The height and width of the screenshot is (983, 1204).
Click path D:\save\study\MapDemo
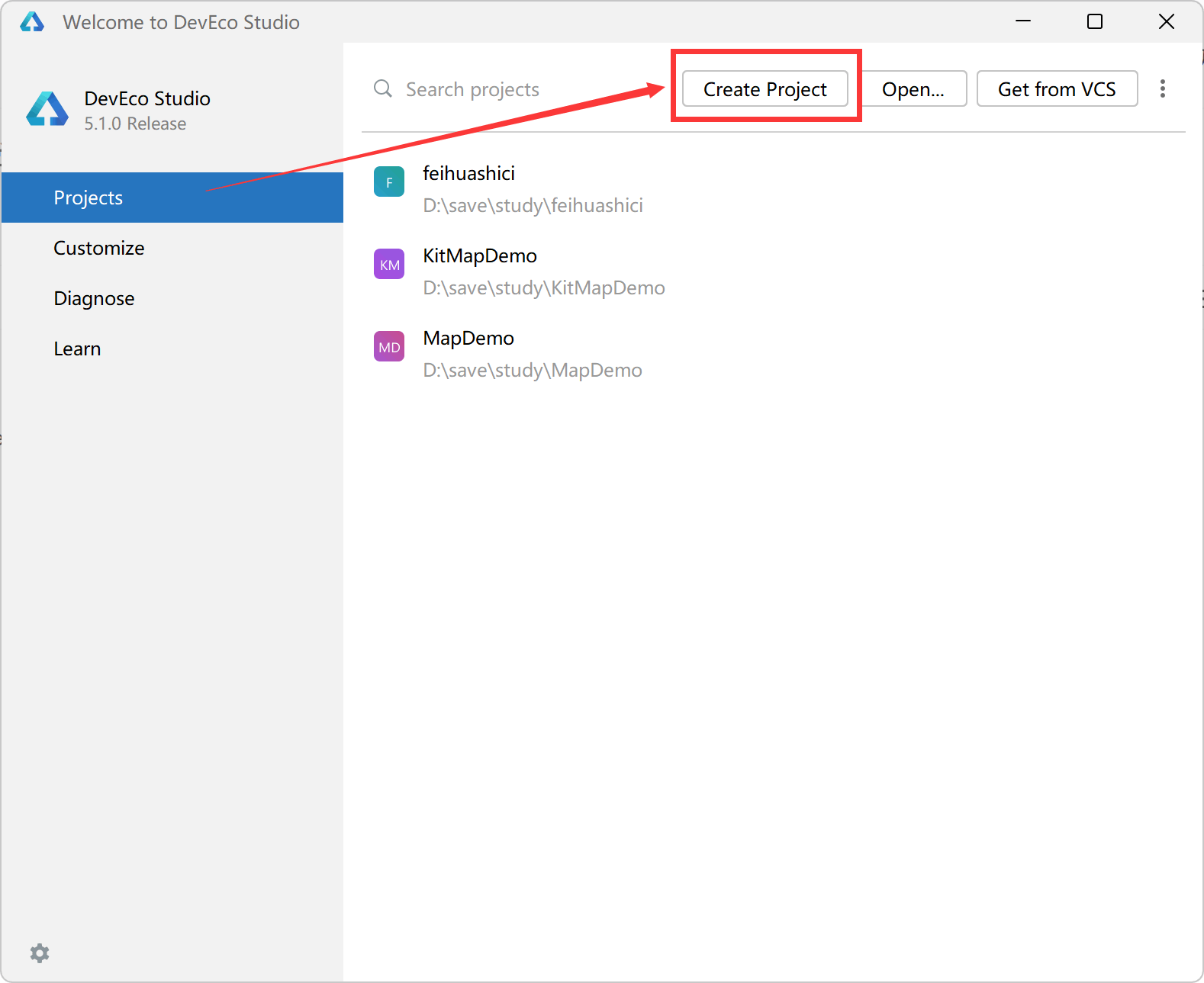tap(533, 371)
